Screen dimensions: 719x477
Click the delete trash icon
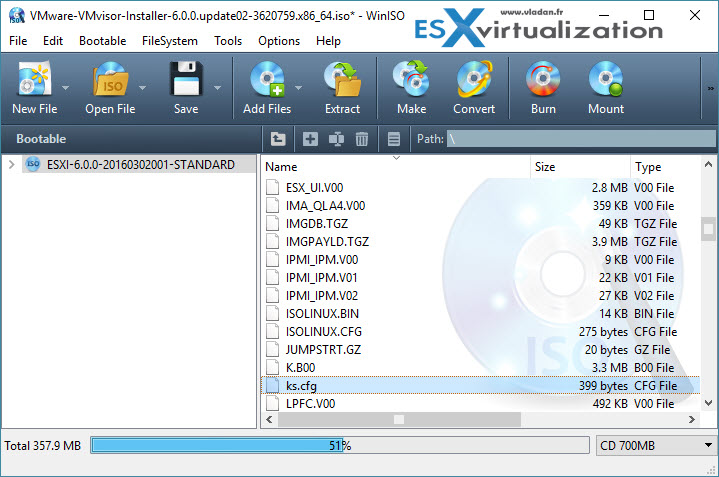(362, 139)
